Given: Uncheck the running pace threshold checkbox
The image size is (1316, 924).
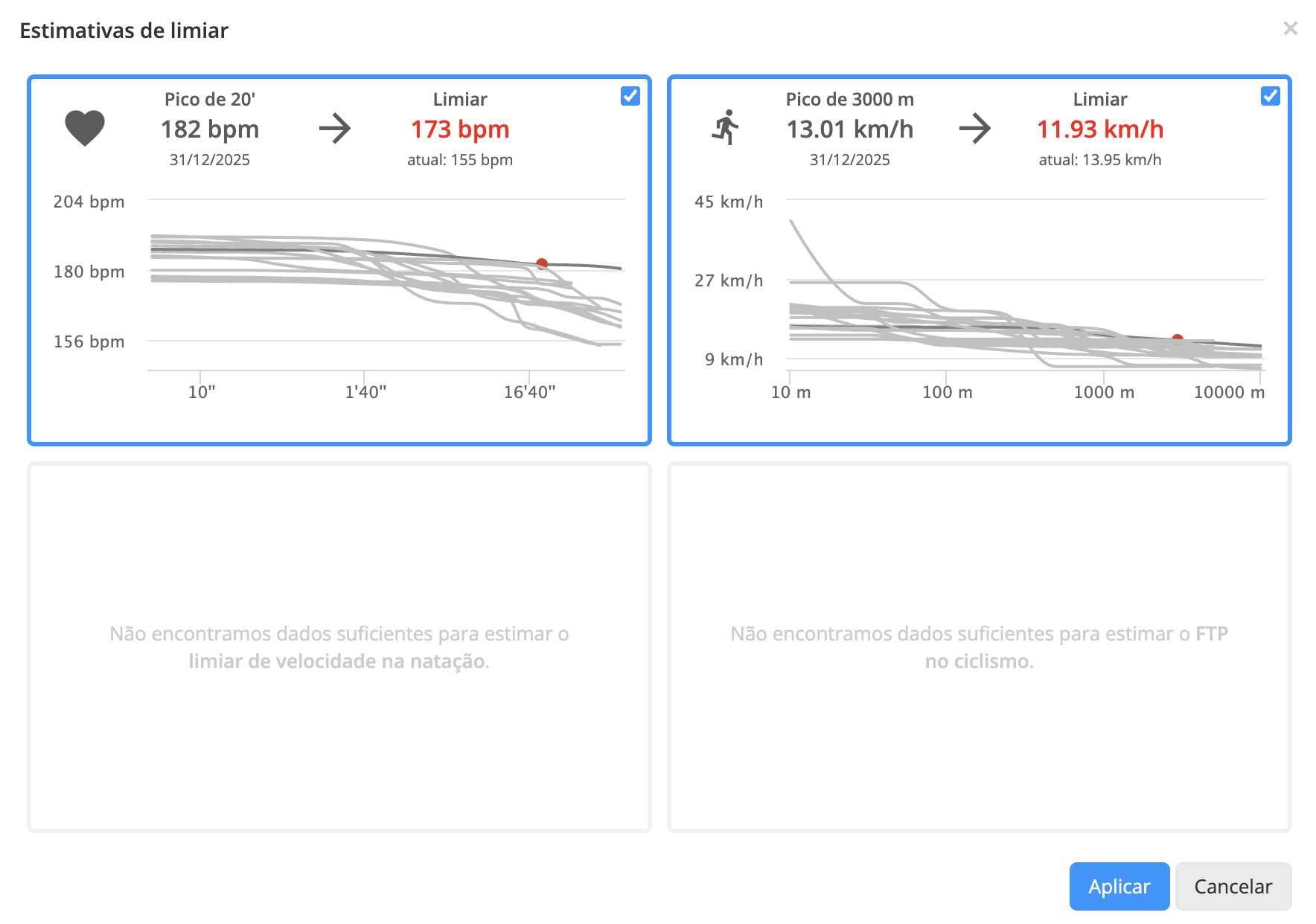Looking at the screenshot, I should 1271,96.
